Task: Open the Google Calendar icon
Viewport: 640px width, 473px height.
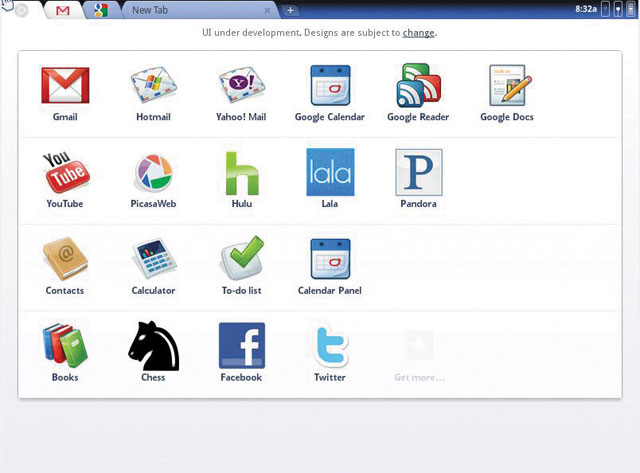Action: tap(330, 85)
